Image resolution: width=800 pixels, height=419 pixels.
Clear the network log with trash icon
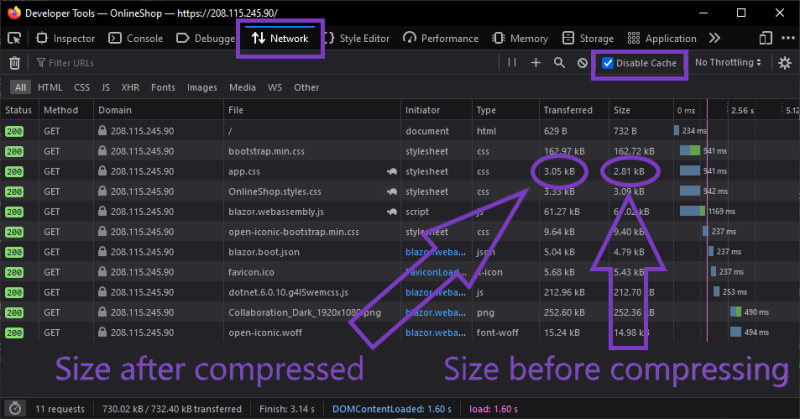pos(15,63)
